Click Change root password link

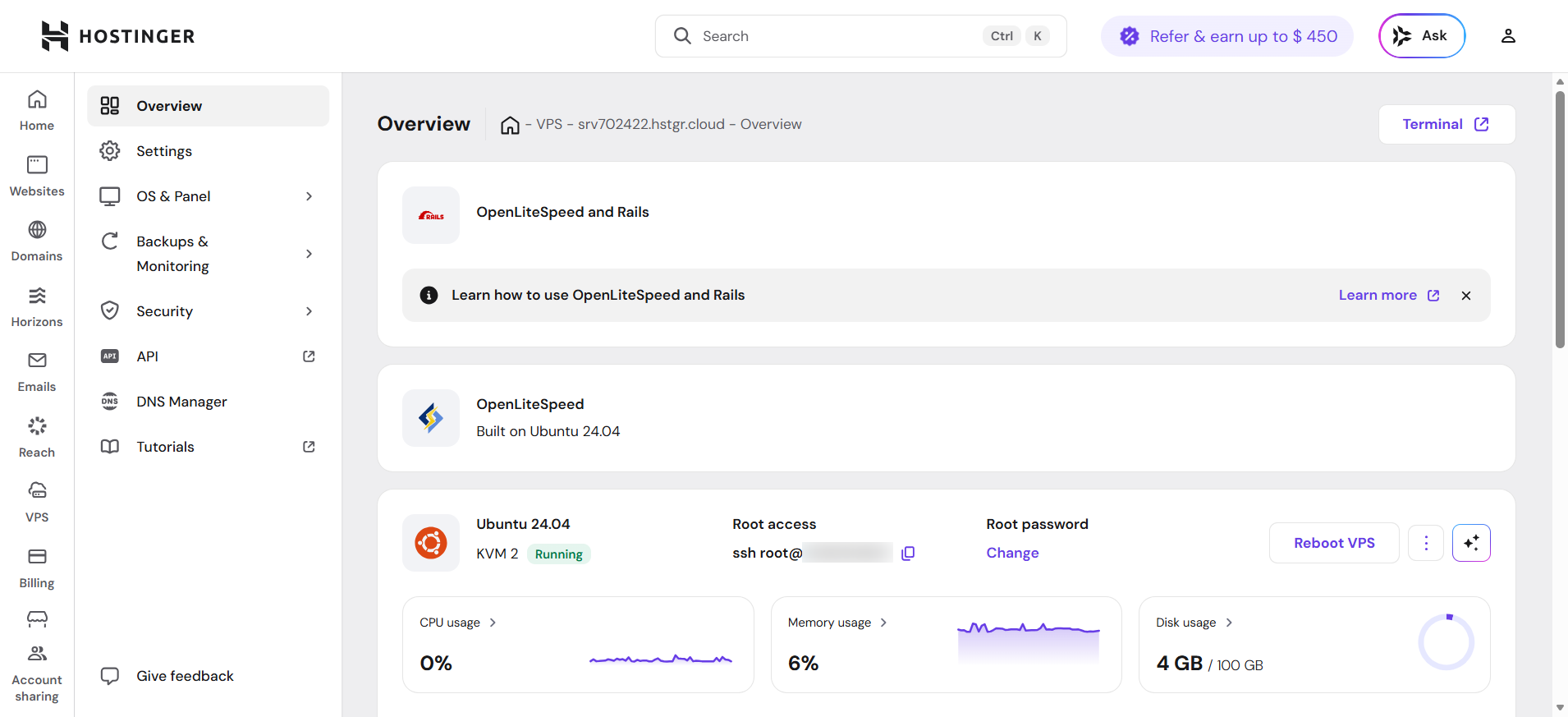1012,553
